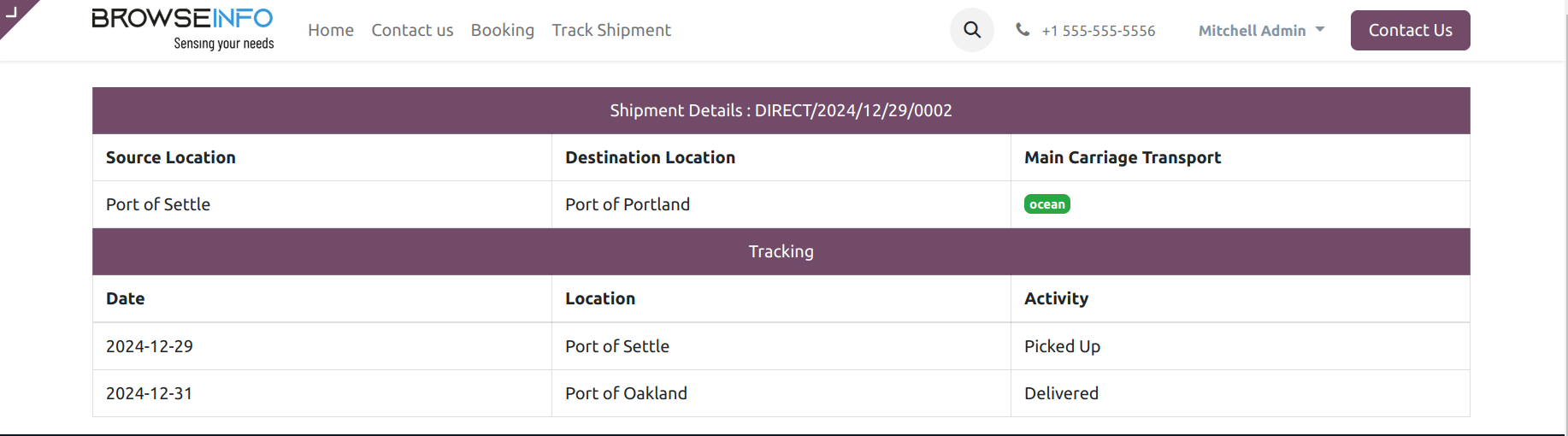Click the Port of Oakland location cell

(x=781, y=393)
